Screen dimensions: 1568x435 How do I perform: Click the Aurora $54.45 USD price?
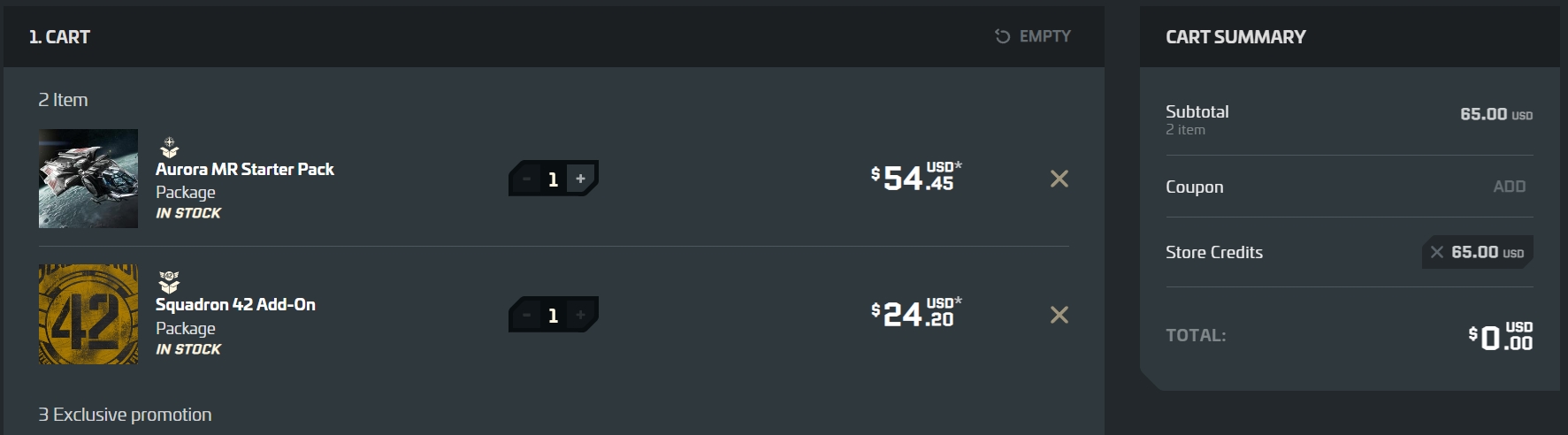coord(915,178)
